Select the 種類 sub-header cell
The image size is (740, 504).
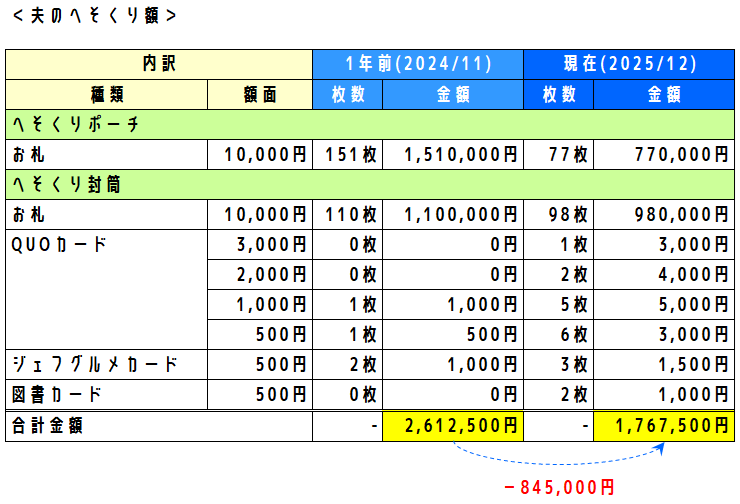click(x=107, y=95)
